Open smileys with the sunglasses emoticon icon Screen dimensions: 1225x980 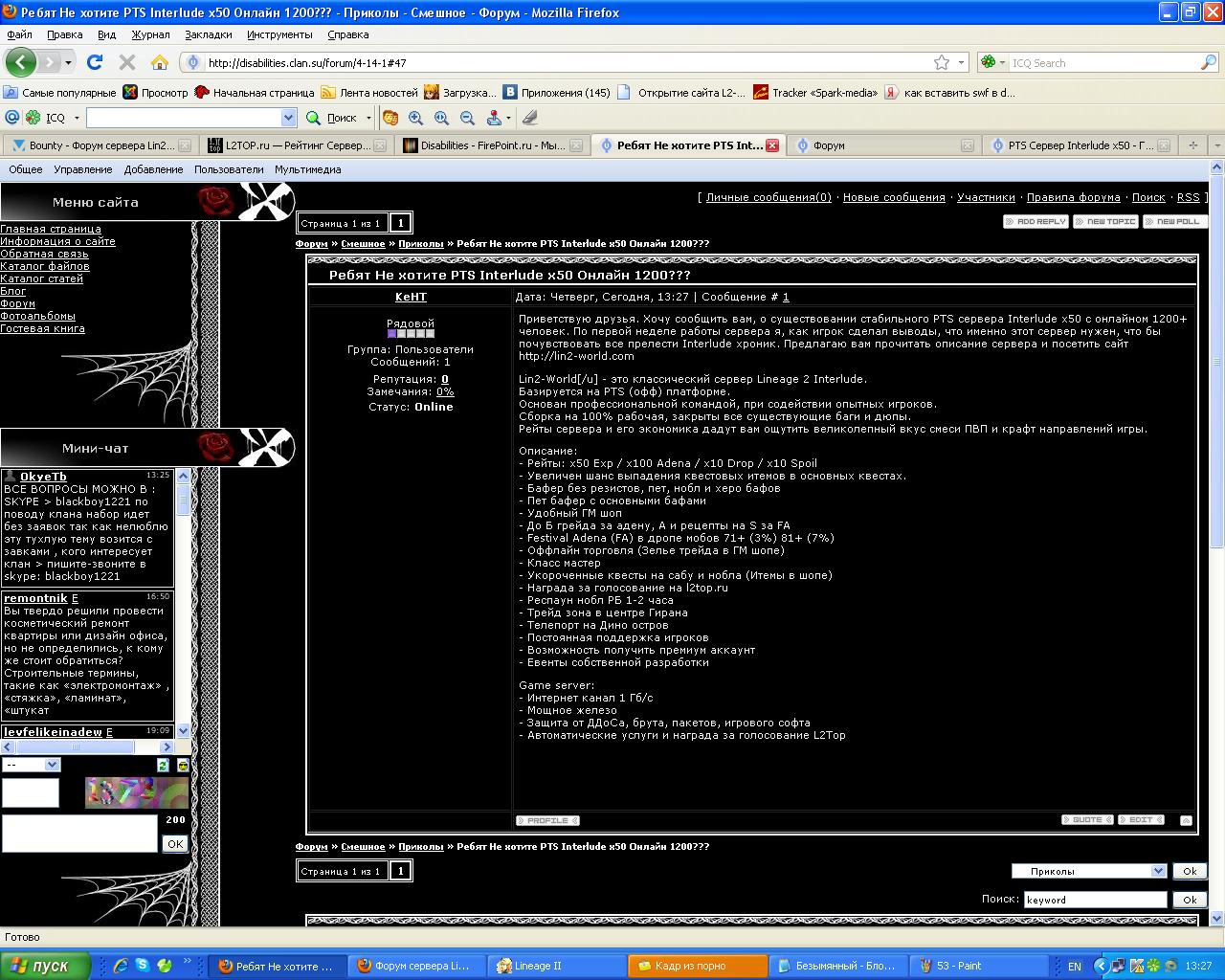tap(183, 765)
